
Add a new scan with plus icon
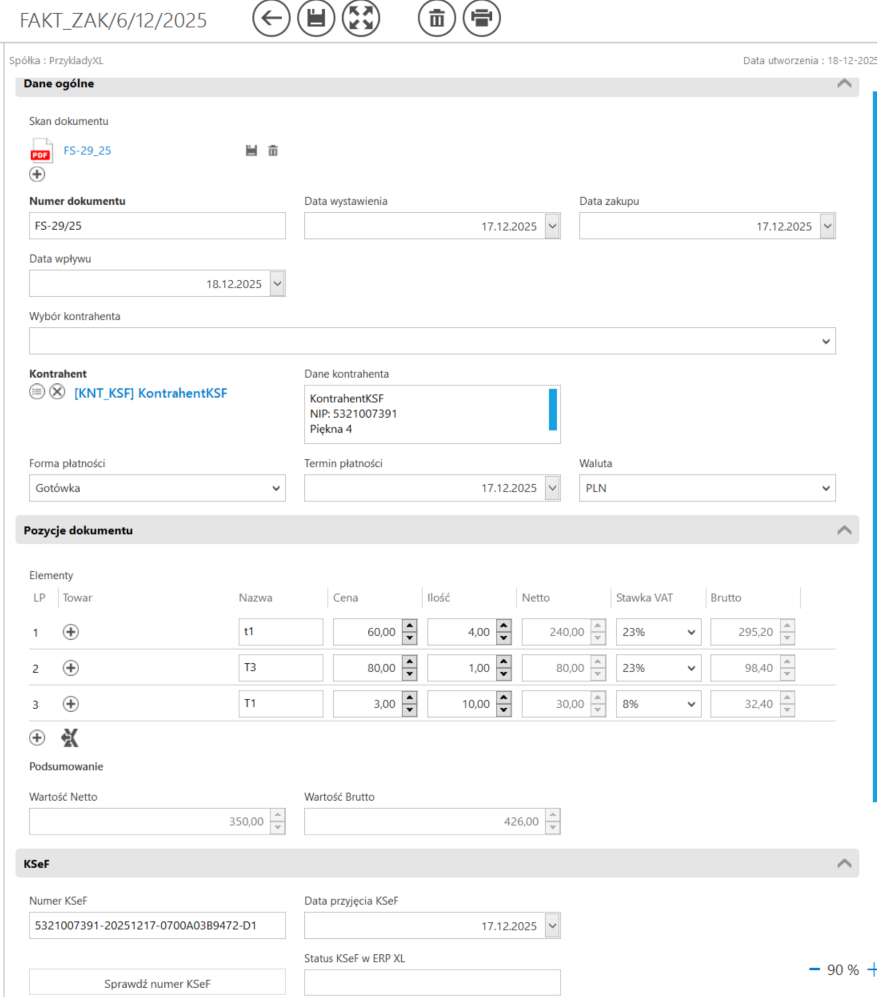click(x=37, y=174)
